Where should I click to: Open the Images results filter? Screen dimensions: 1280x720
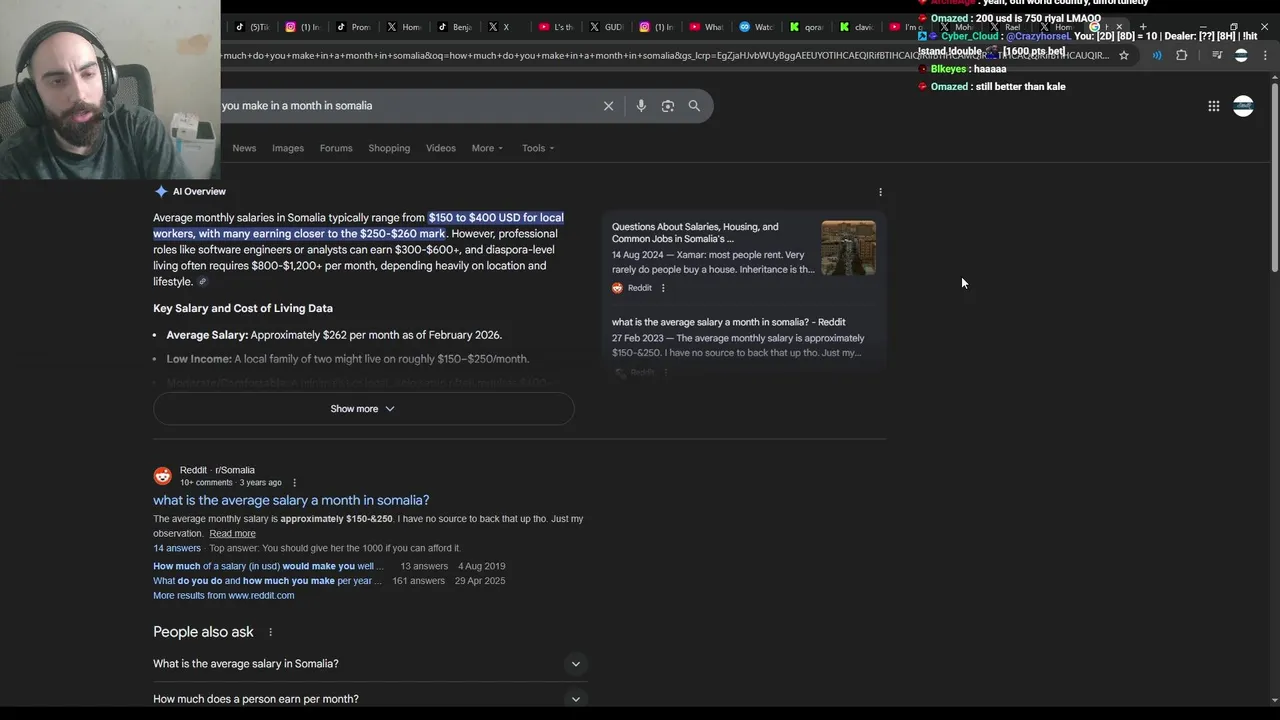point(288,148)
